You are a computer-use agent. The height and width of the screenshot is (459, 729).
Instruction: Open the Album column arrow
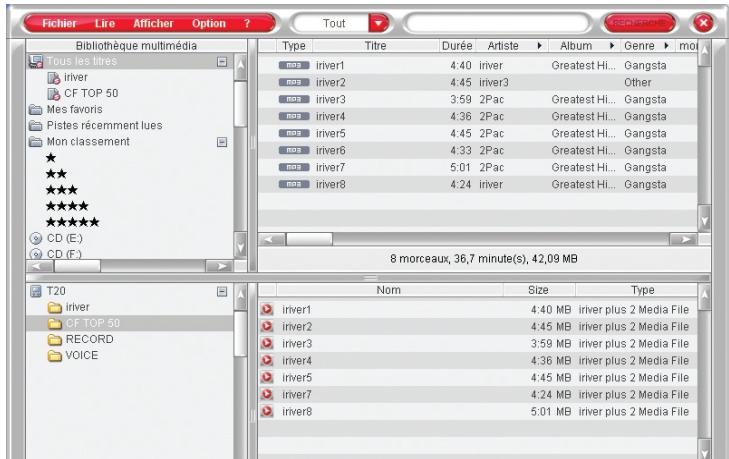[612, 46]
